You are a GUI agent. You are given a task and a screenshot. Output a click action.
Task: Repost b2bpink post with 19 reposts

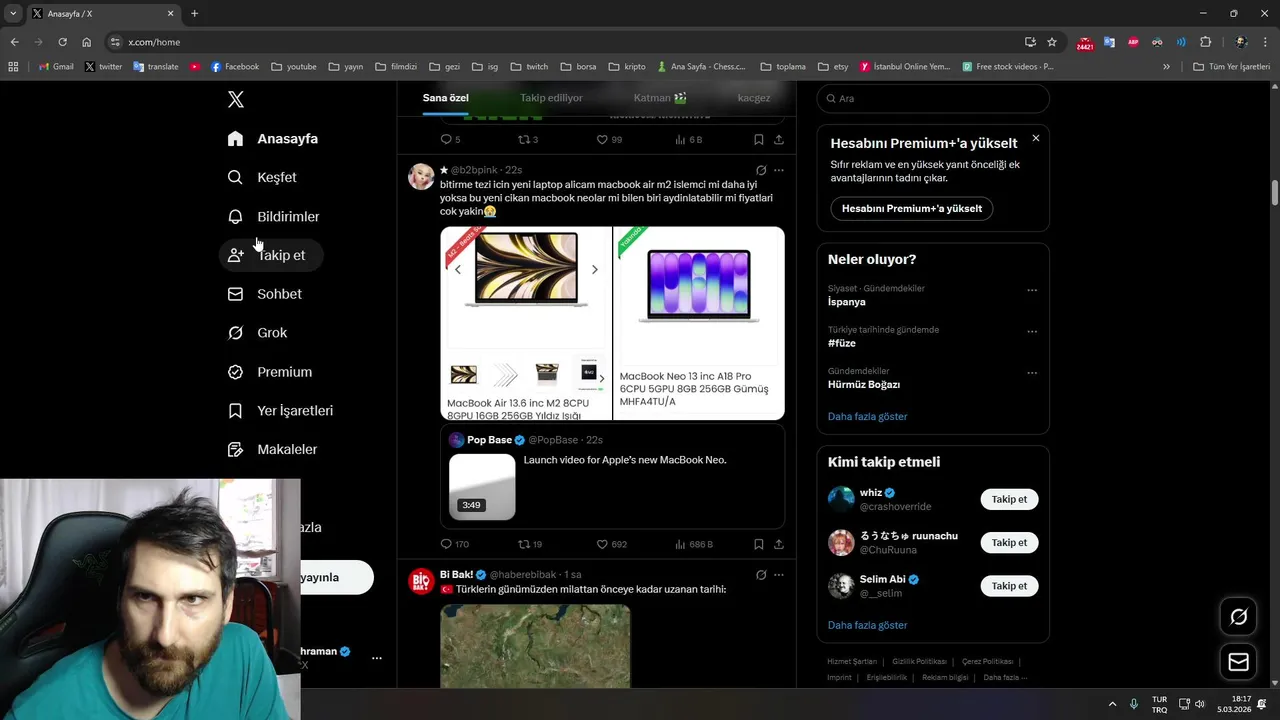pyautogui.click(x=530, y=544)
